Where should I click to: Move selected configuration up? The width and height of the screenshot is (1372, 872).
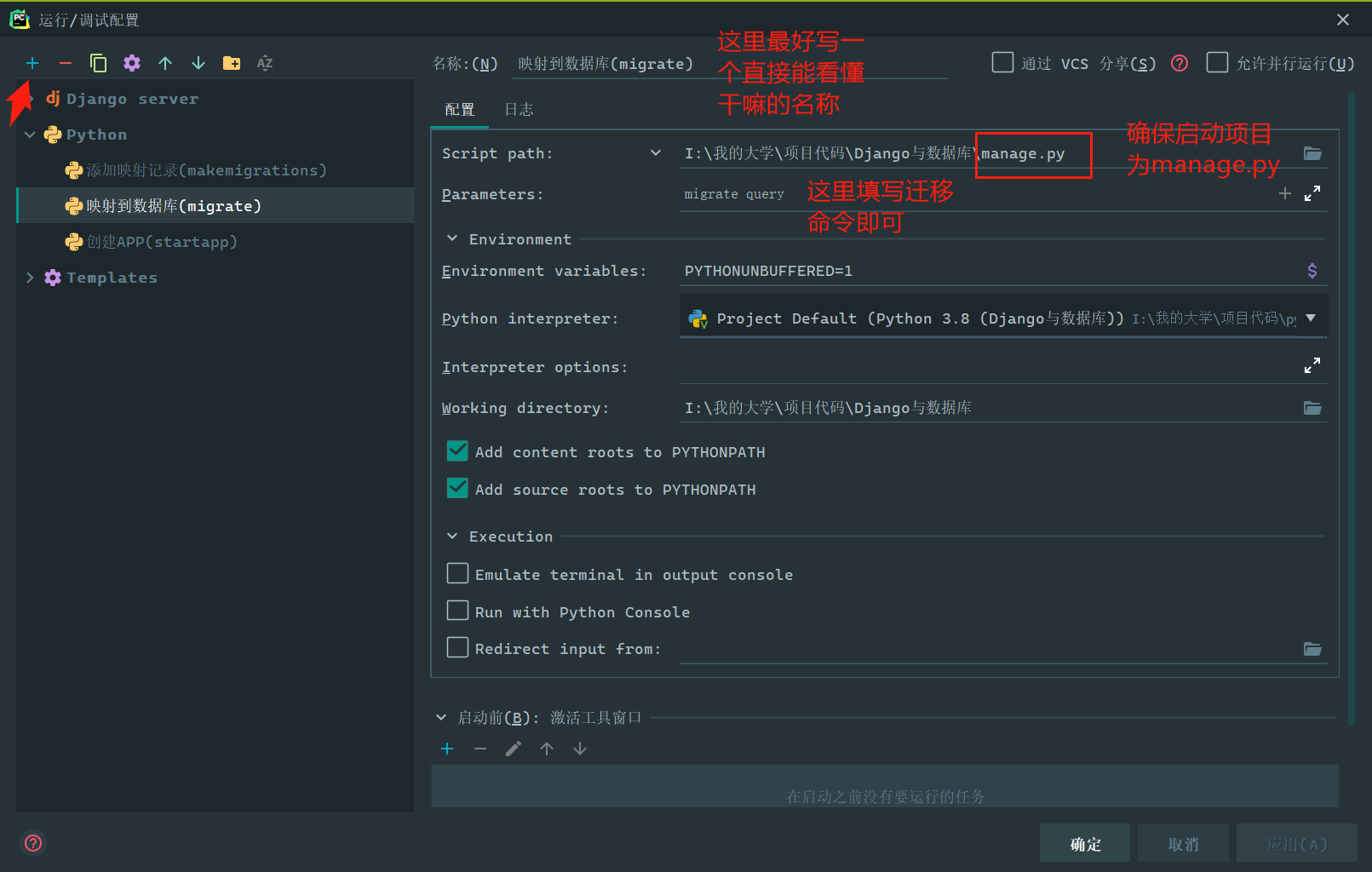[164, 62]
